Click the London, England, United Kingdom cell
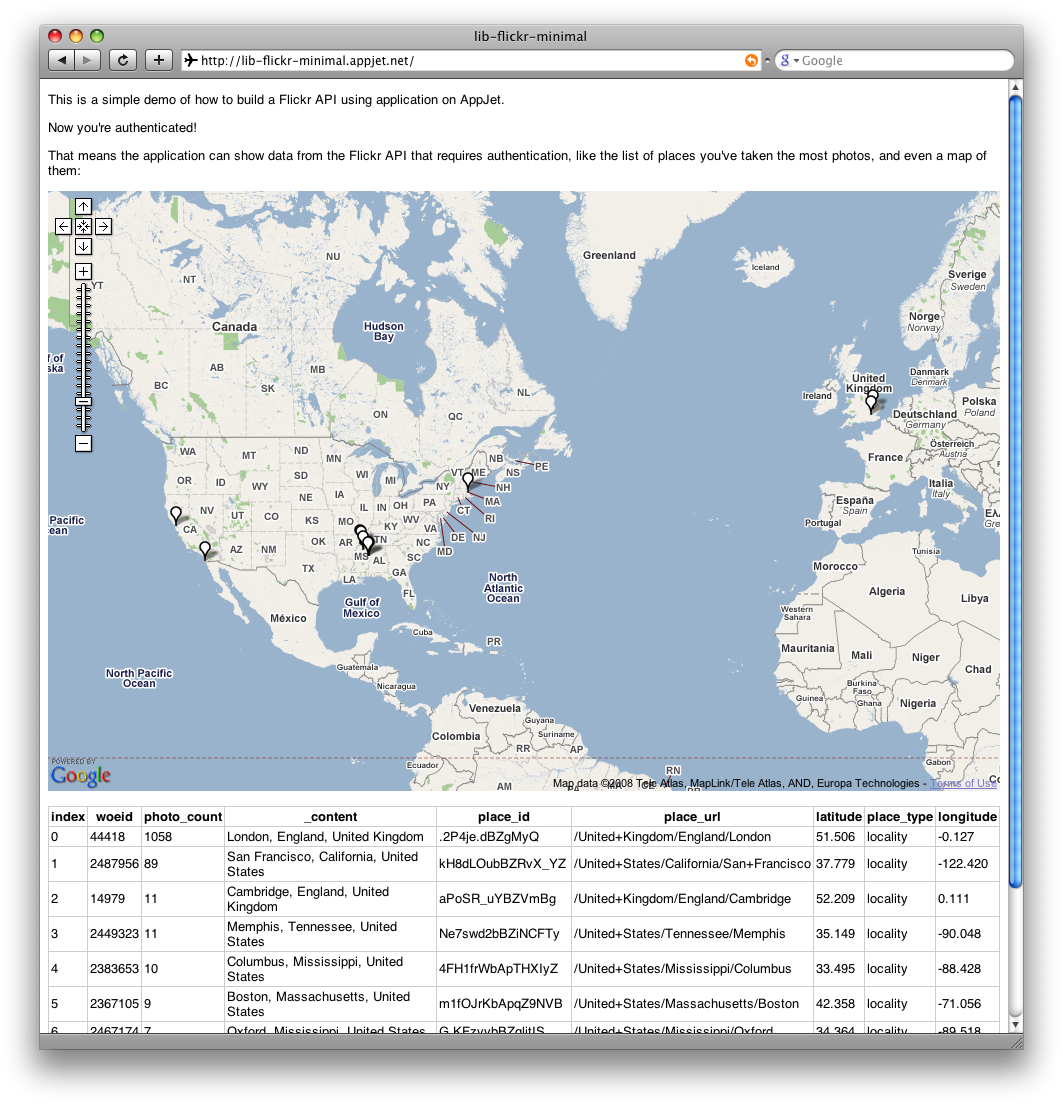Screen dimensions: 1063x1104 [x=330, y=836]
